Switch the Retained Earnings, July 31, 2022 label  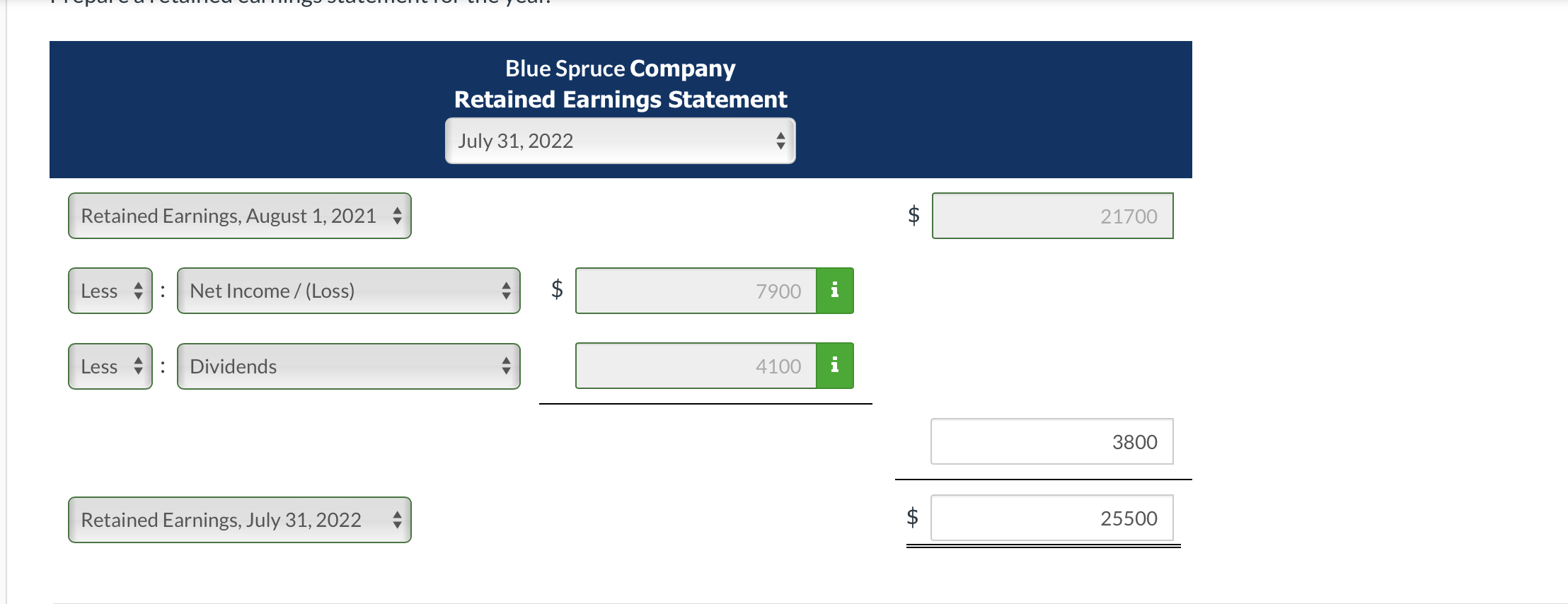(241, 520)
